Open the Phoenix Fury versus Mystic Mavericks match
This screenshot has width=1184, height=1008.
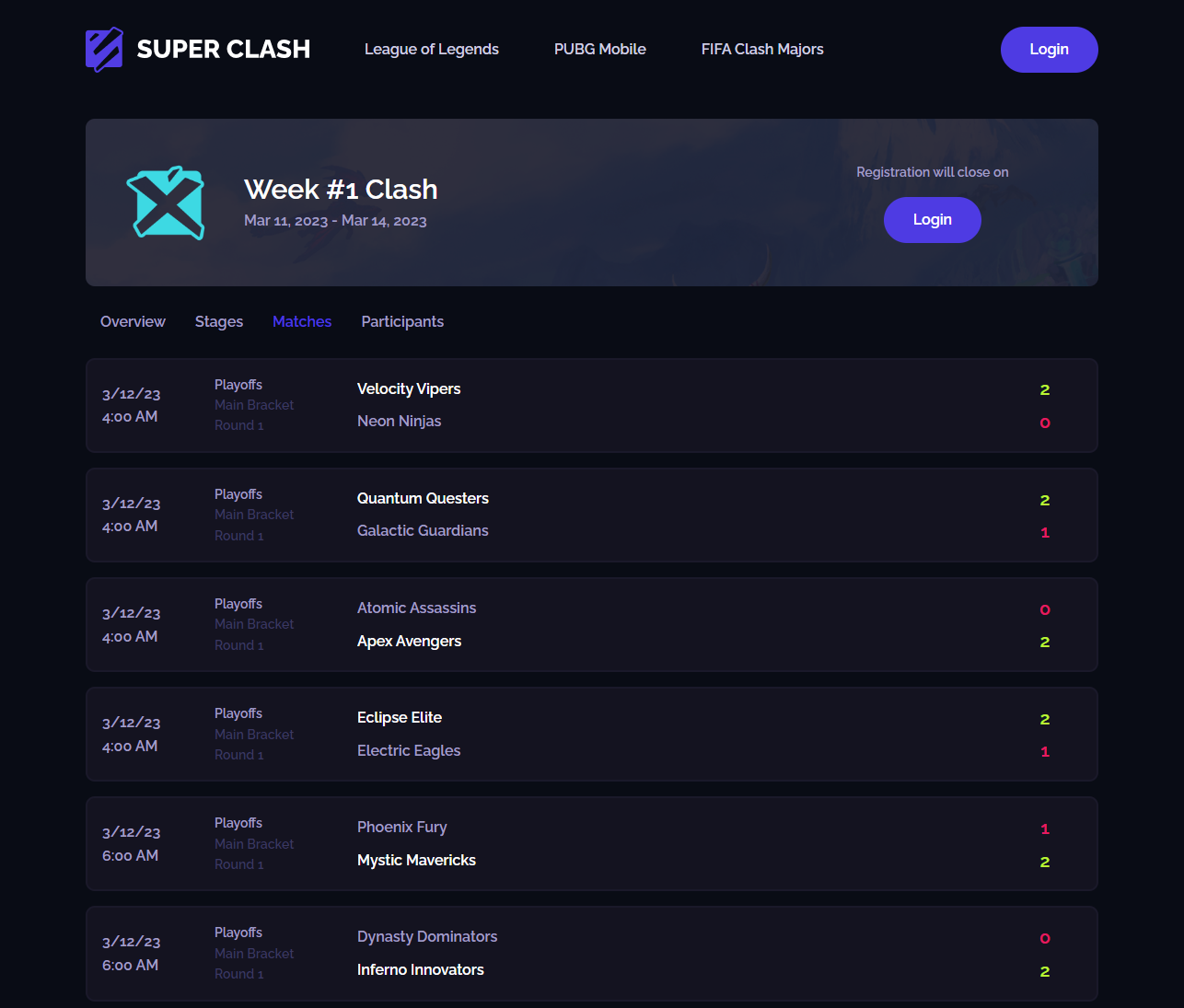tap(591, 844)
